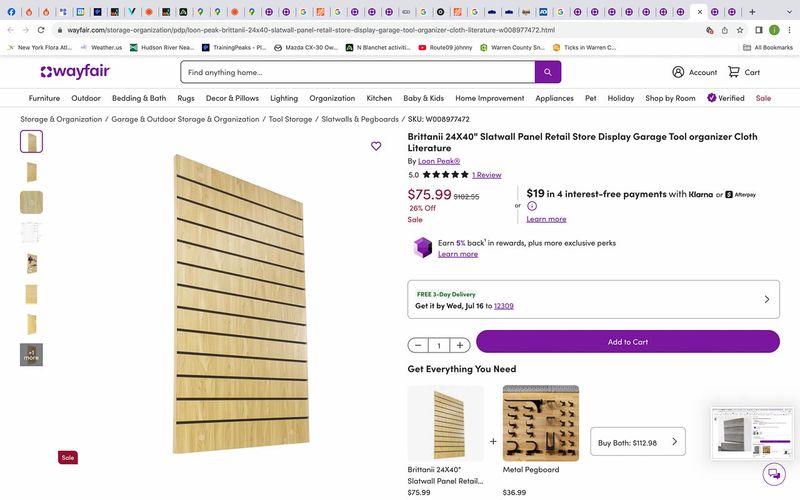Open the 1 Review link

[x=487, y=174]
